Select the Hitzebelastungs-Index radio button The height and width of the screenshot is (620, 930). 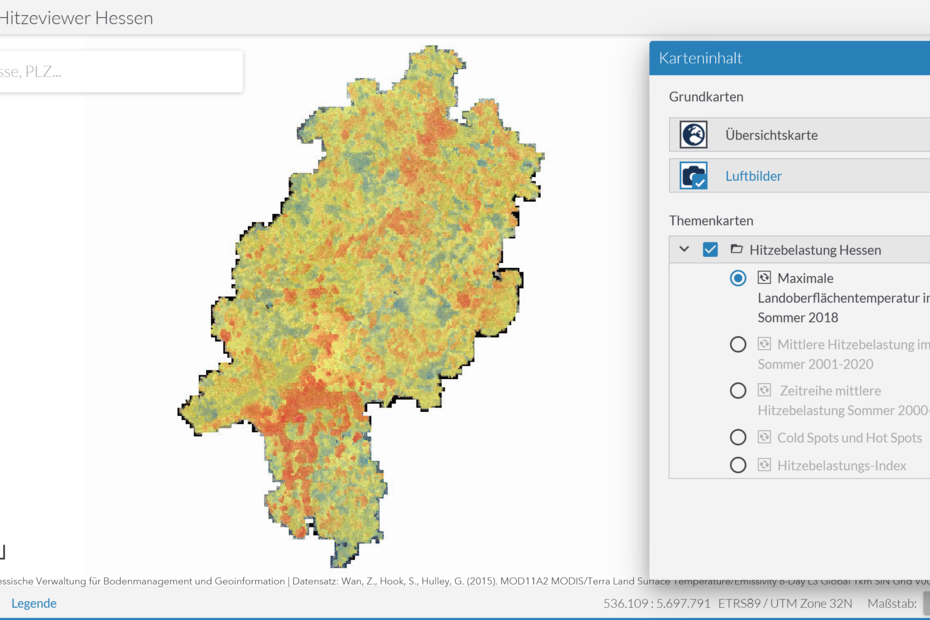(738, 465)
